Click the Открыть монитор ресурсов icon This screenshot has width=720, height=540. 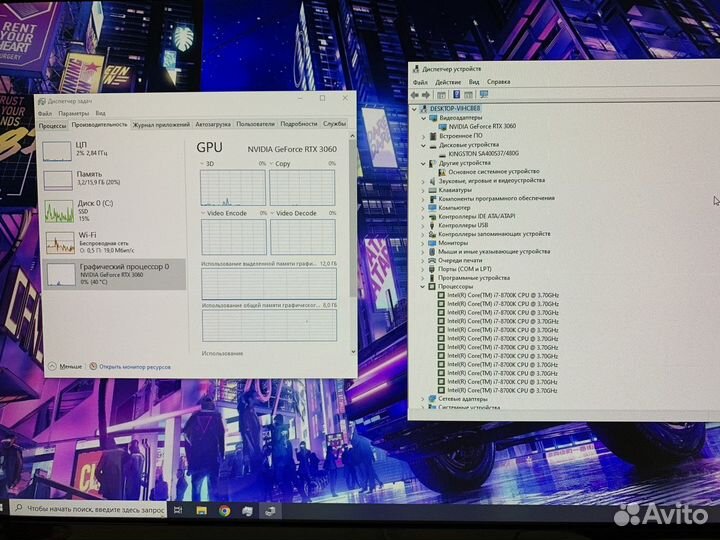click(x=93, y=366)
